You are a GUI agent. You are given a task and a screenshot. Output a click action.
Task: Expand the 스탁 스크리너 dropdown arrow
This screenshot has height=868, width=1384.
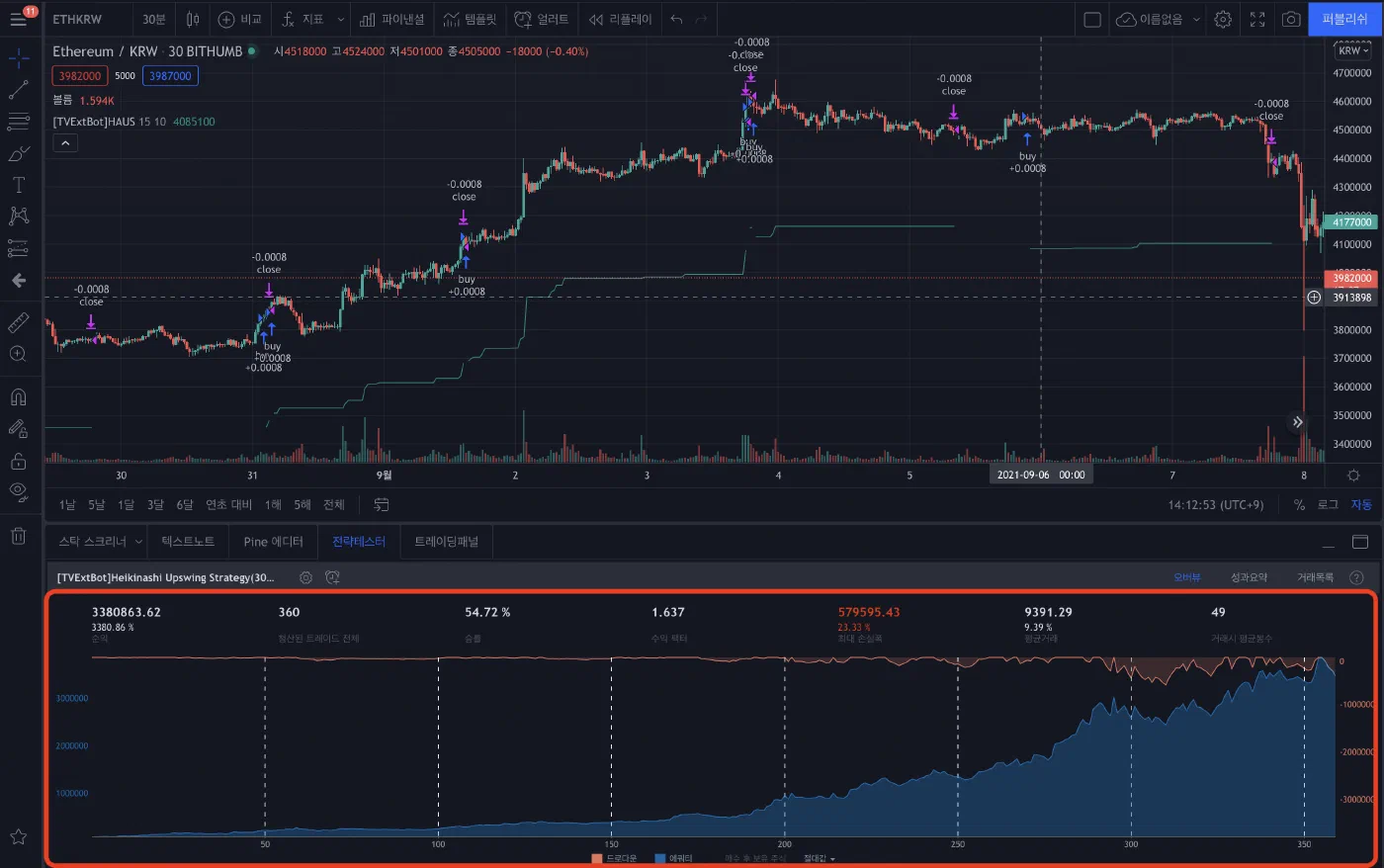coord(138,542)
